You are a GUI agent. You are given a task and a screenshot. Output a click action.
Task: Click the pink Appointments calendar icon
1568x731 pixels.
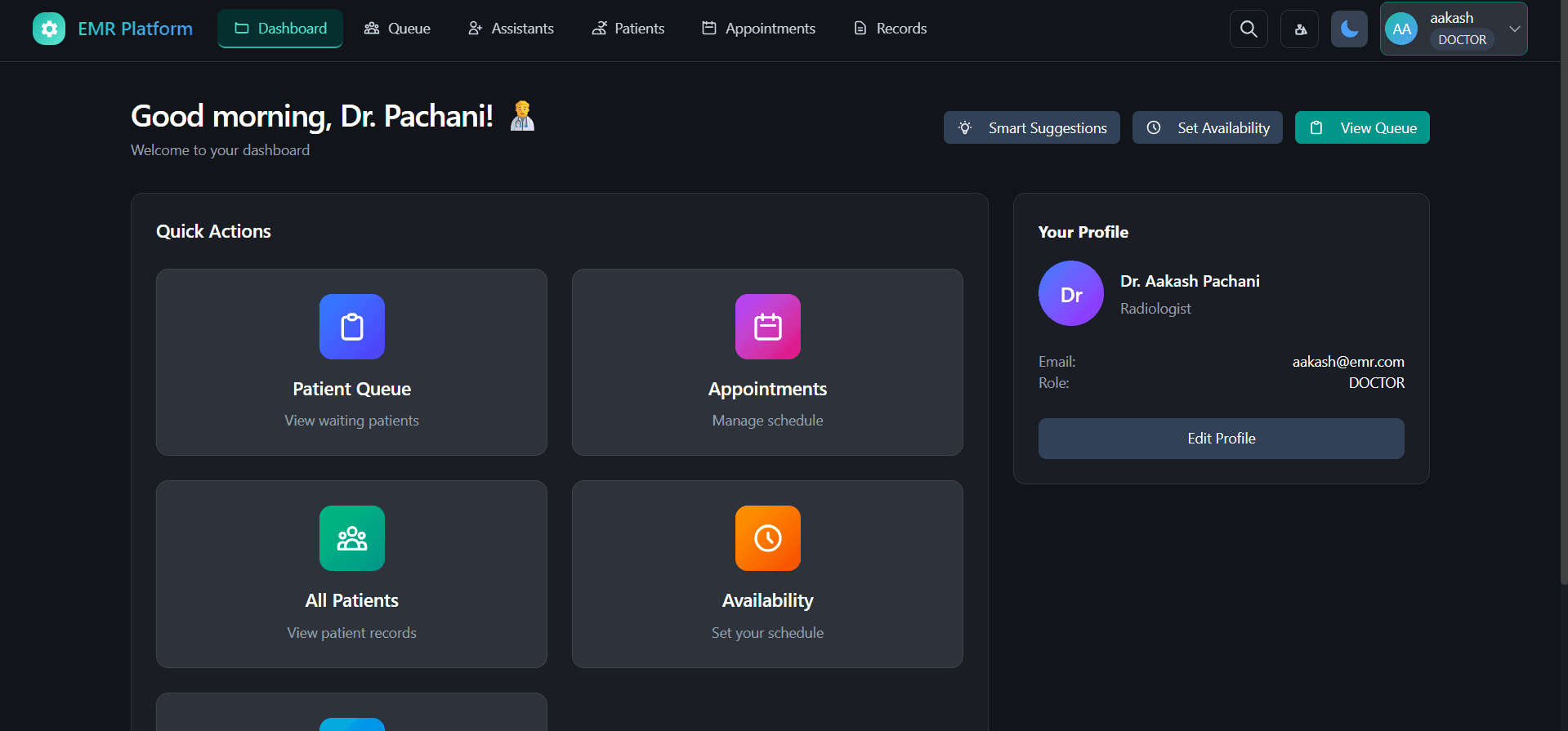click(768, 327)
